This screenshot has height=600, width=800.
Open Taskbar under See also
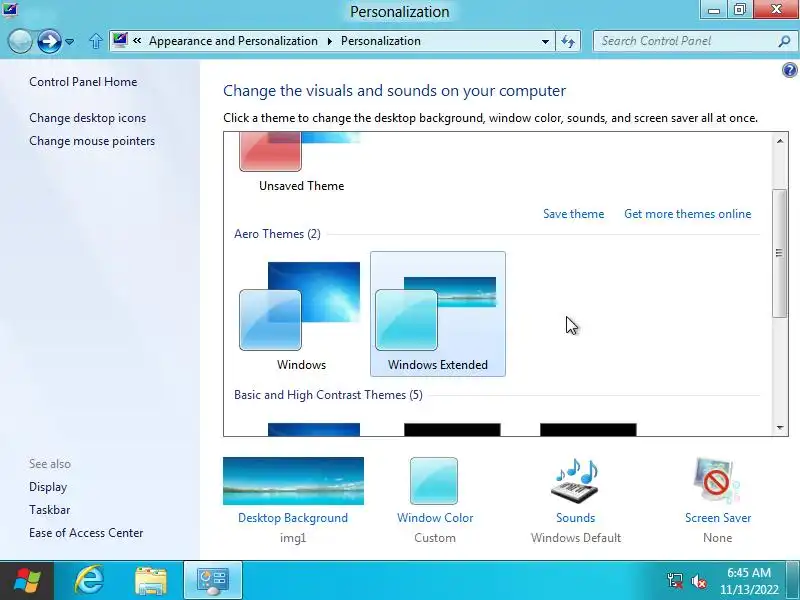(x=49, y=510)
